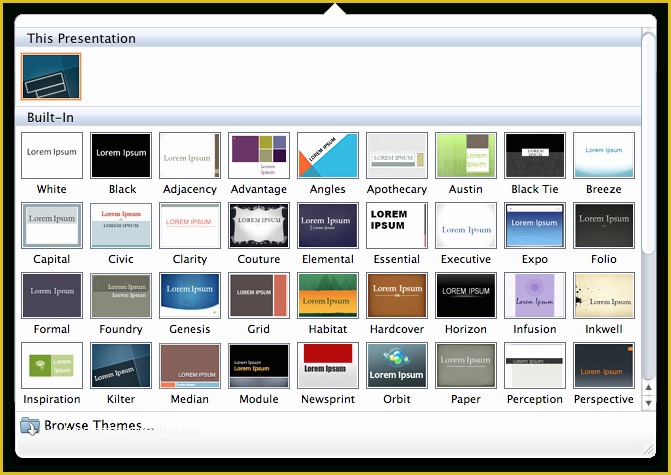Pick the Adjacency theme thumbnail
Image resolution: width=671 pixels, height=475 pixels.
190,155
